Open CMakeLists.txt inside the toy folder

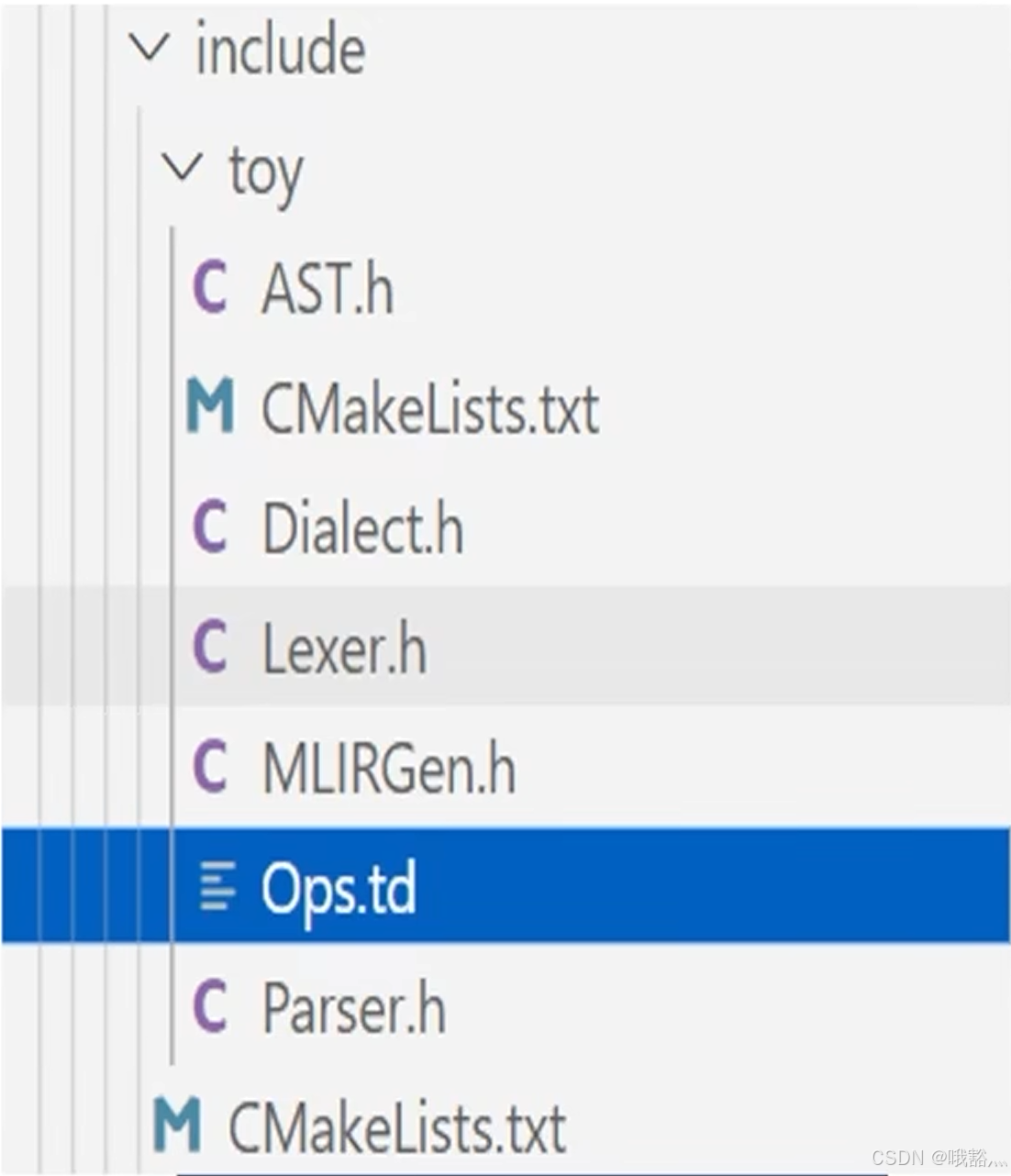(428, 407)
